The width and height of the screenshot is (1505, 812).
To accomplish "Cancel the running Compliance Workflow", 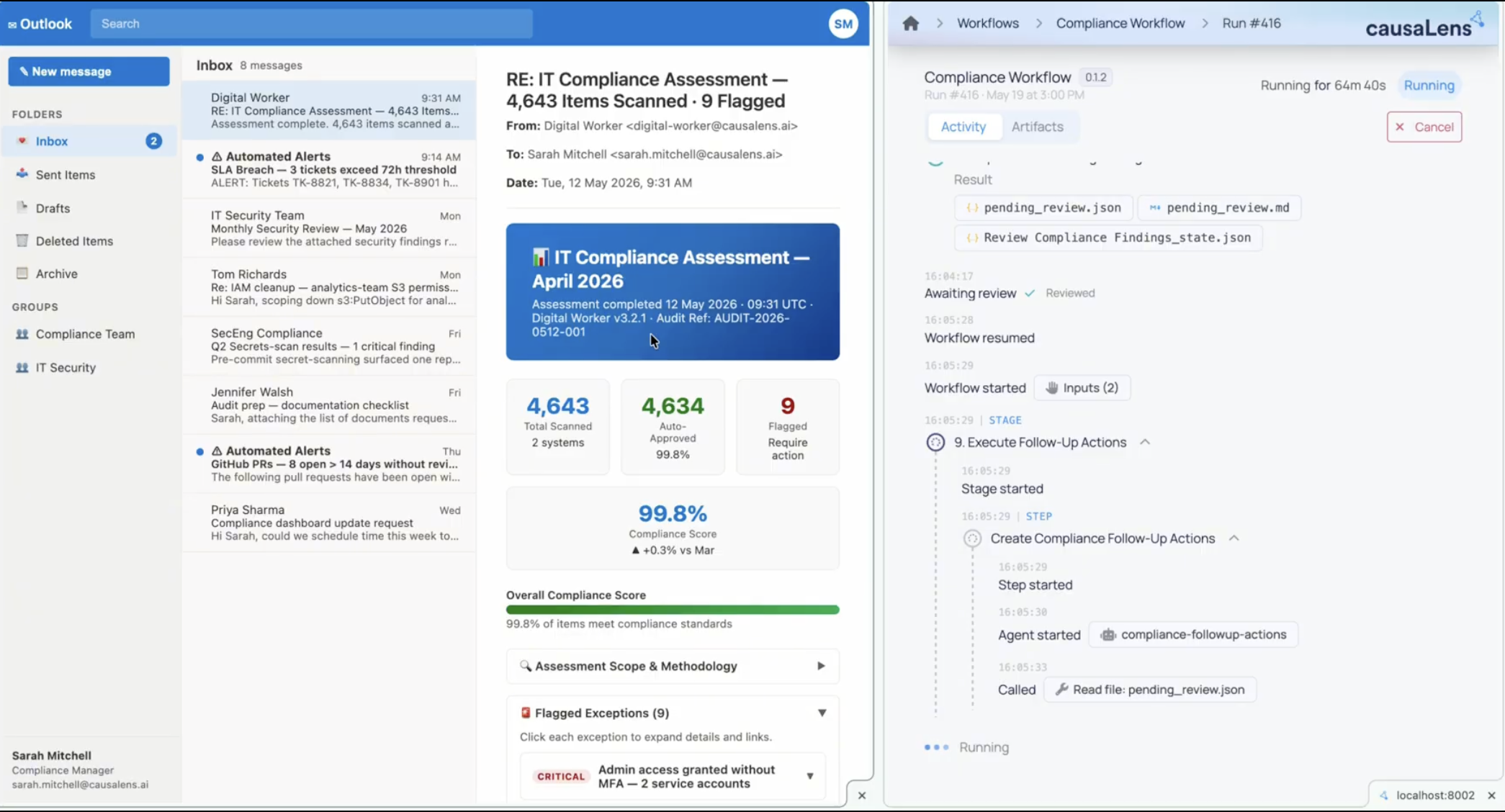I will (1424, 127).
